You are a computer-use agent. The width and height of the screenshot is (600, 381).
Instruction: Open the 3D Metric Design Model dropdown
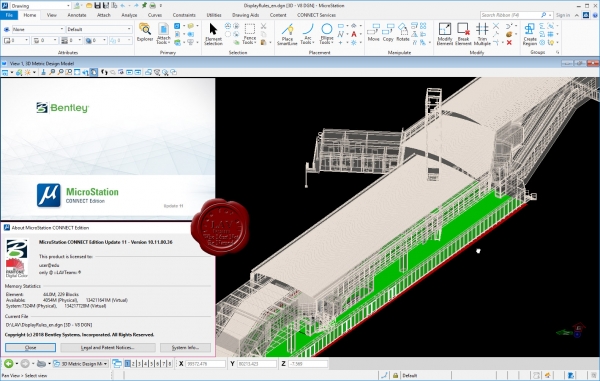coord(81,363)
